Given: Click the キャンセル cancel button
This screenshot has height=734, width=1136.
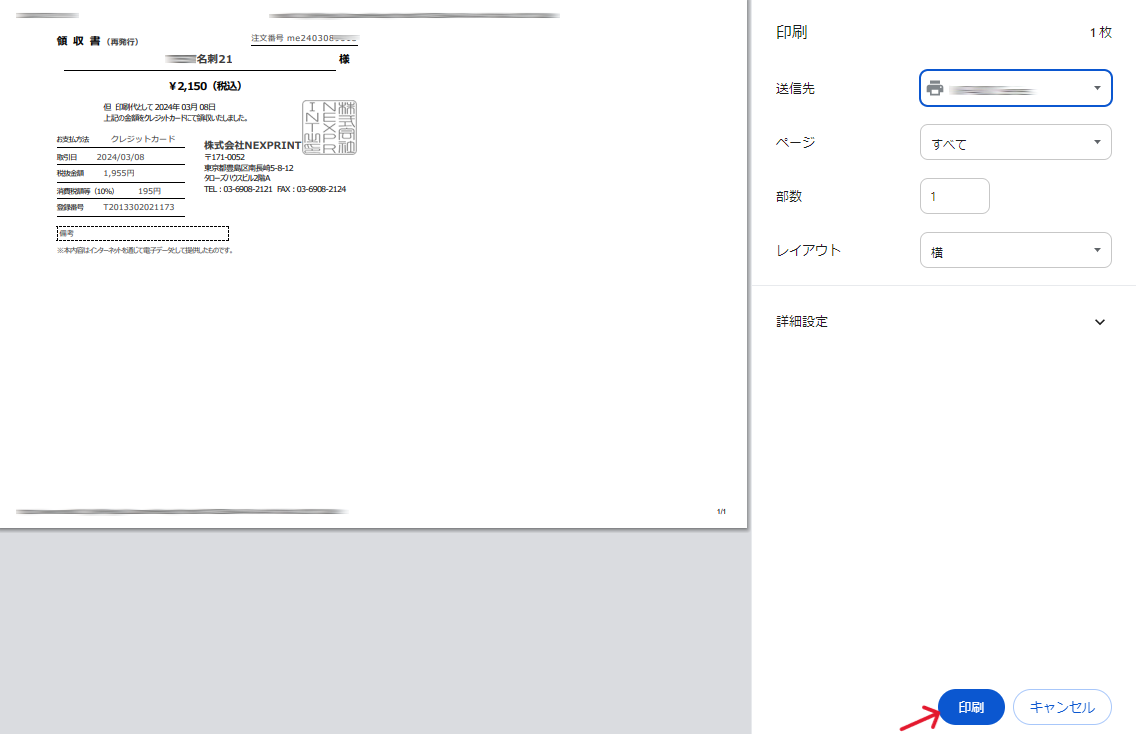Looking at the screenshot, I should (x=1062, y=707).
